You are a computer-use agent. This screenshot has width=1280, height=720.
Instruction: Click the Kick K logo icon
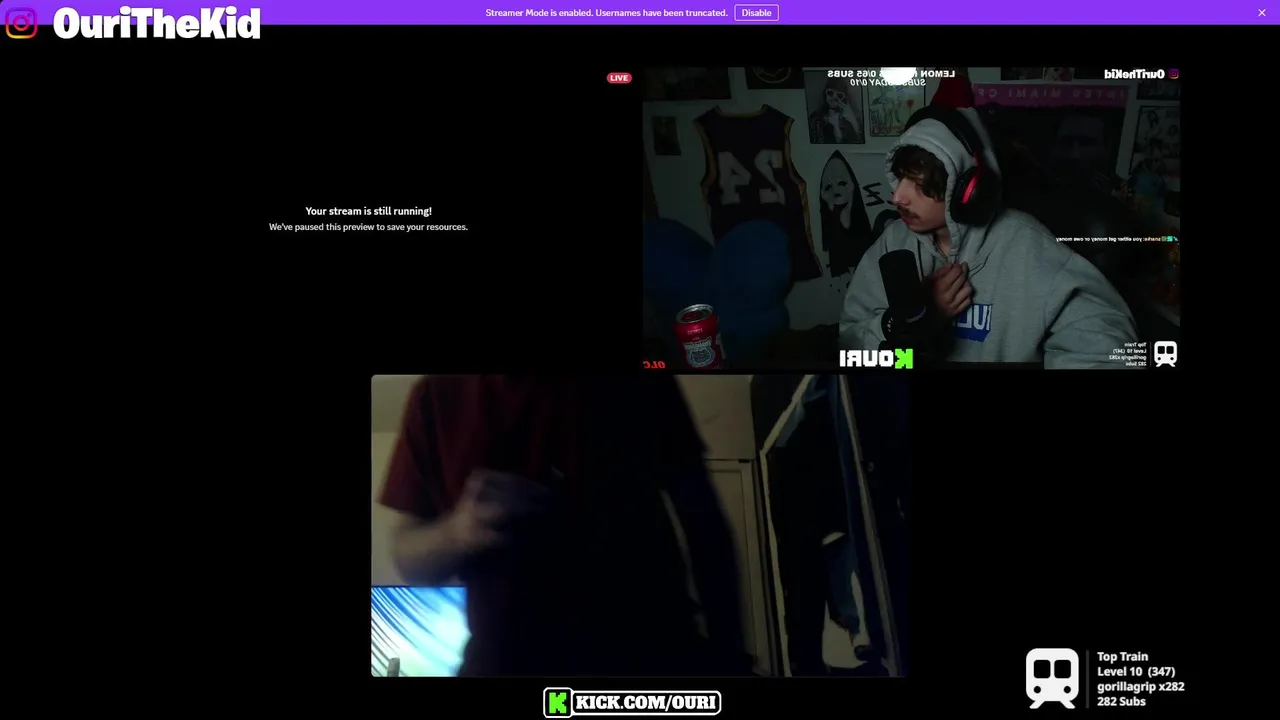coord(558,703)
